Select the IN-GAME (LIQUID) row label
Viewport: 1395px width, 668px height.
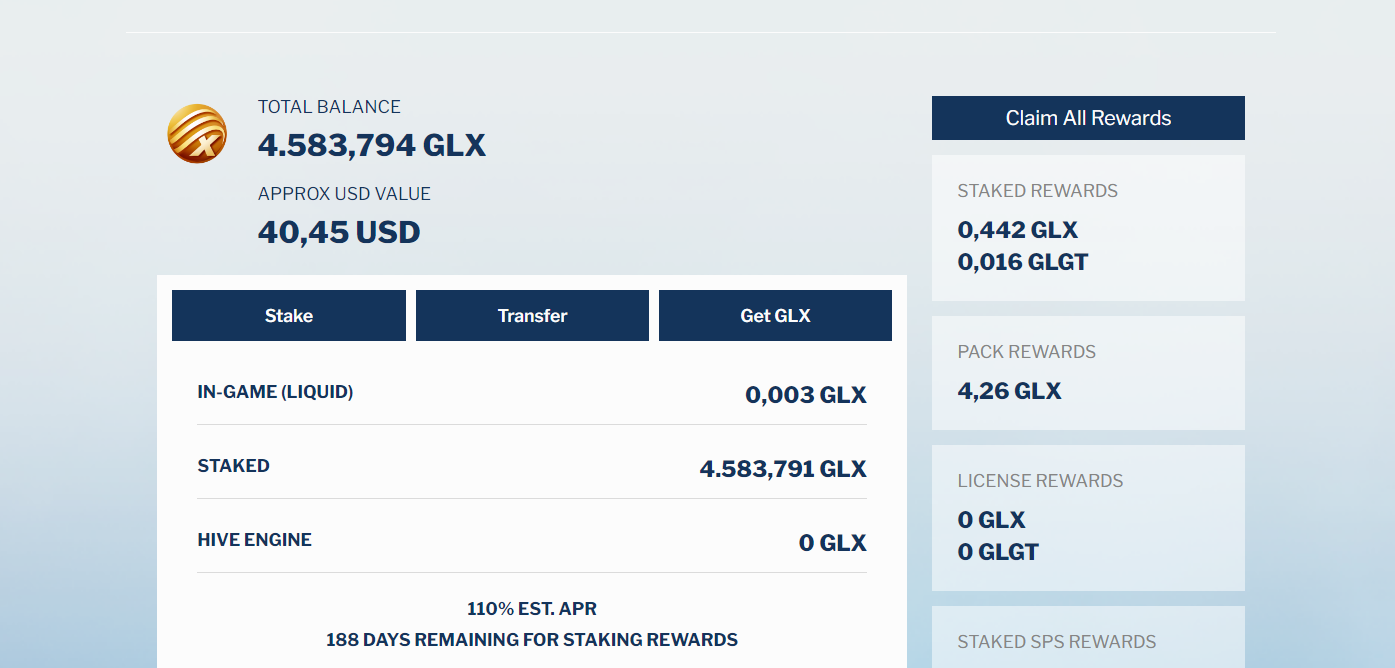point(275,392)
